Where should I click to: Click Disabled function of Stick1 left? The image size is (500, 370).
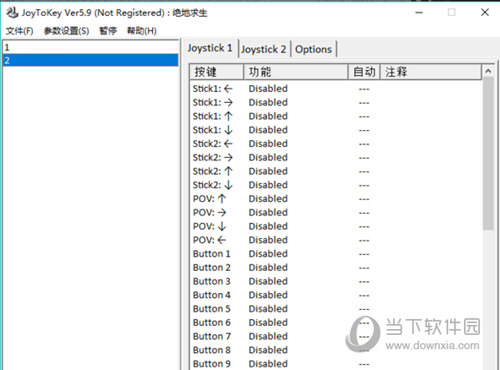tap(268, 89)
